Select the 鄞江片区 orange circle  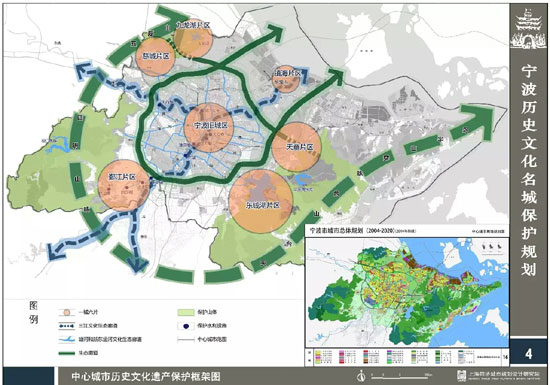[123, 185]
